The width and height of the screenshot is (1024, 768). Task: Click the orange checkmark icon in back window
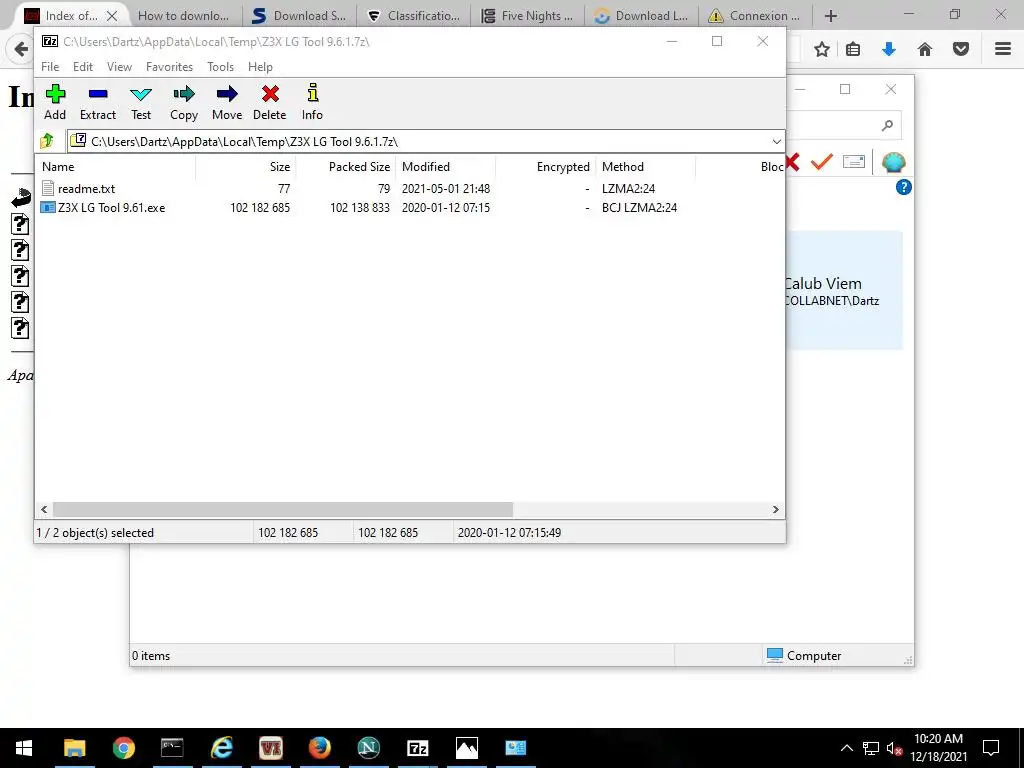click(x=821, y=161)
